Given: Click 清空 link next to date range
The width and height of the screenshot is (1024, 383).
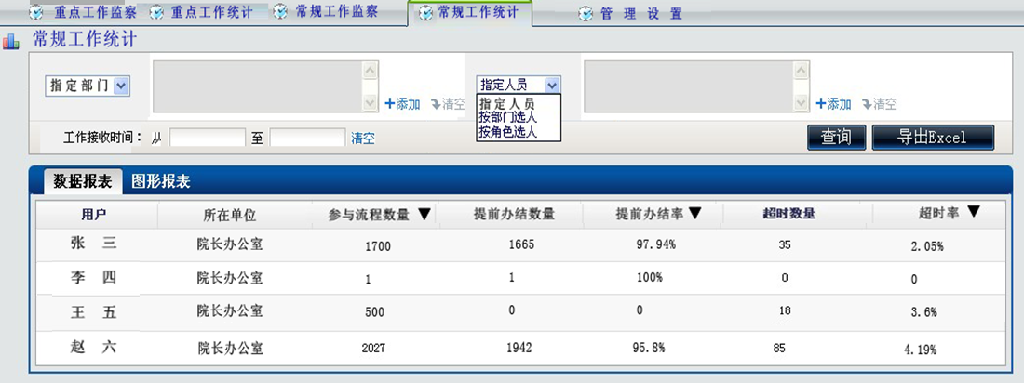Looking at the screenshot, I should [x=363, y=138].
